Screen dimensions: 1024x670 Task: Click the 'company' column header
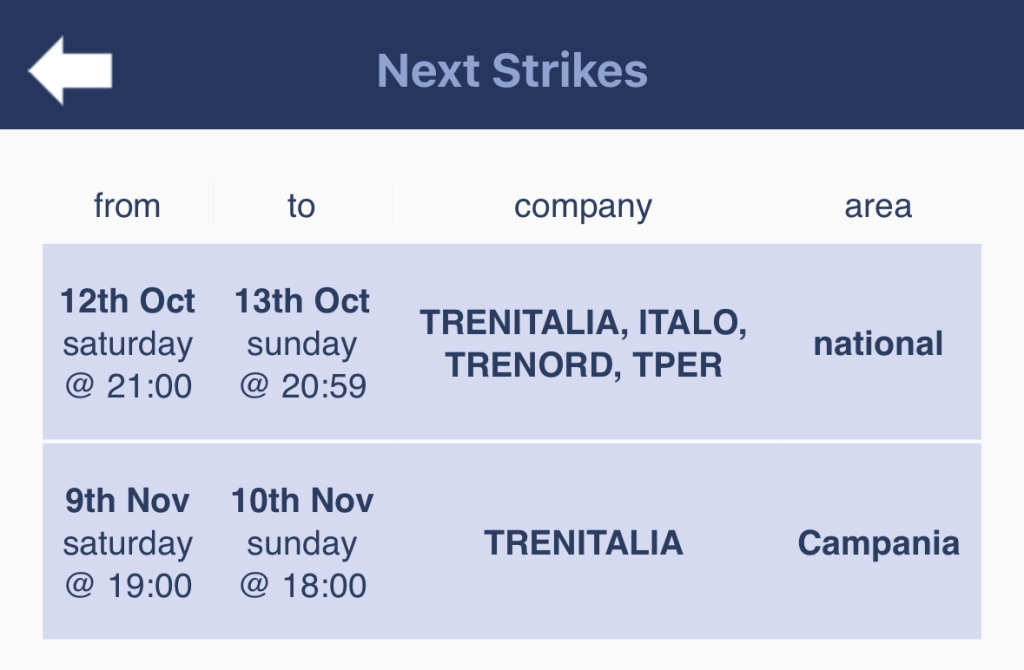tap(583, 206)
